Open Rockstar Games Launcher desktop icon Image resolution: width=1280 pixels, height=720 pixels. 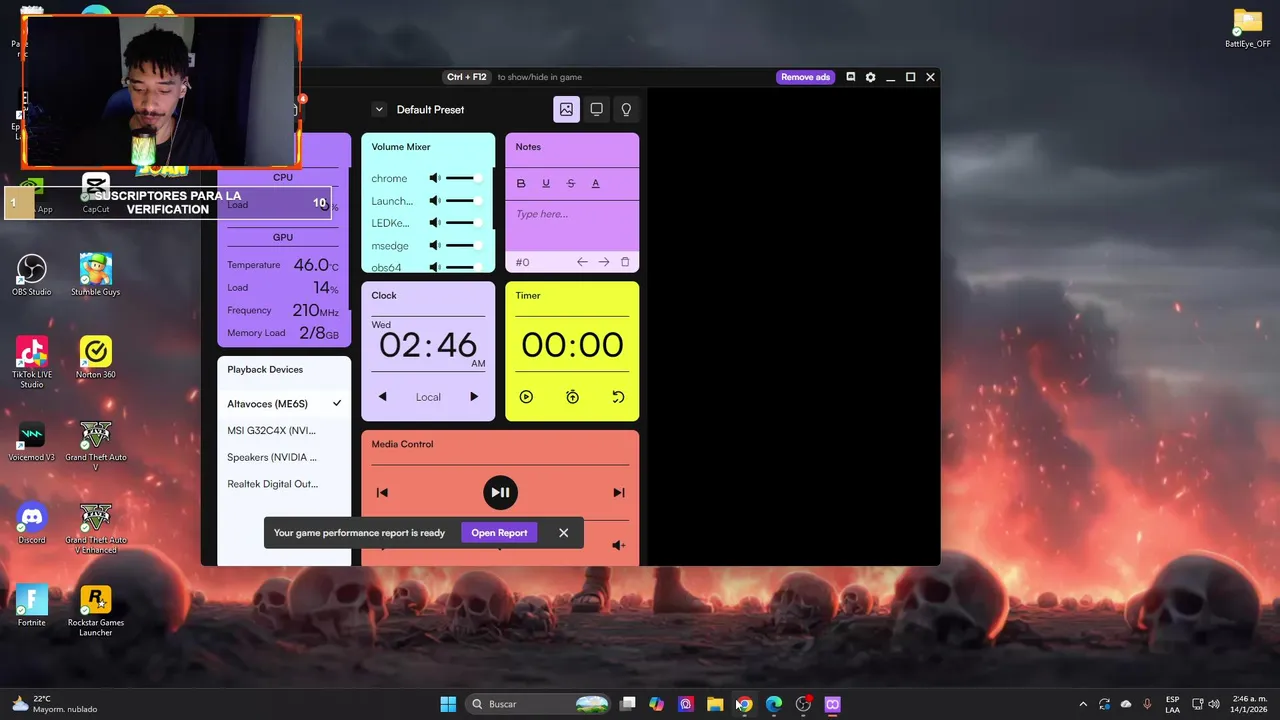96,610
